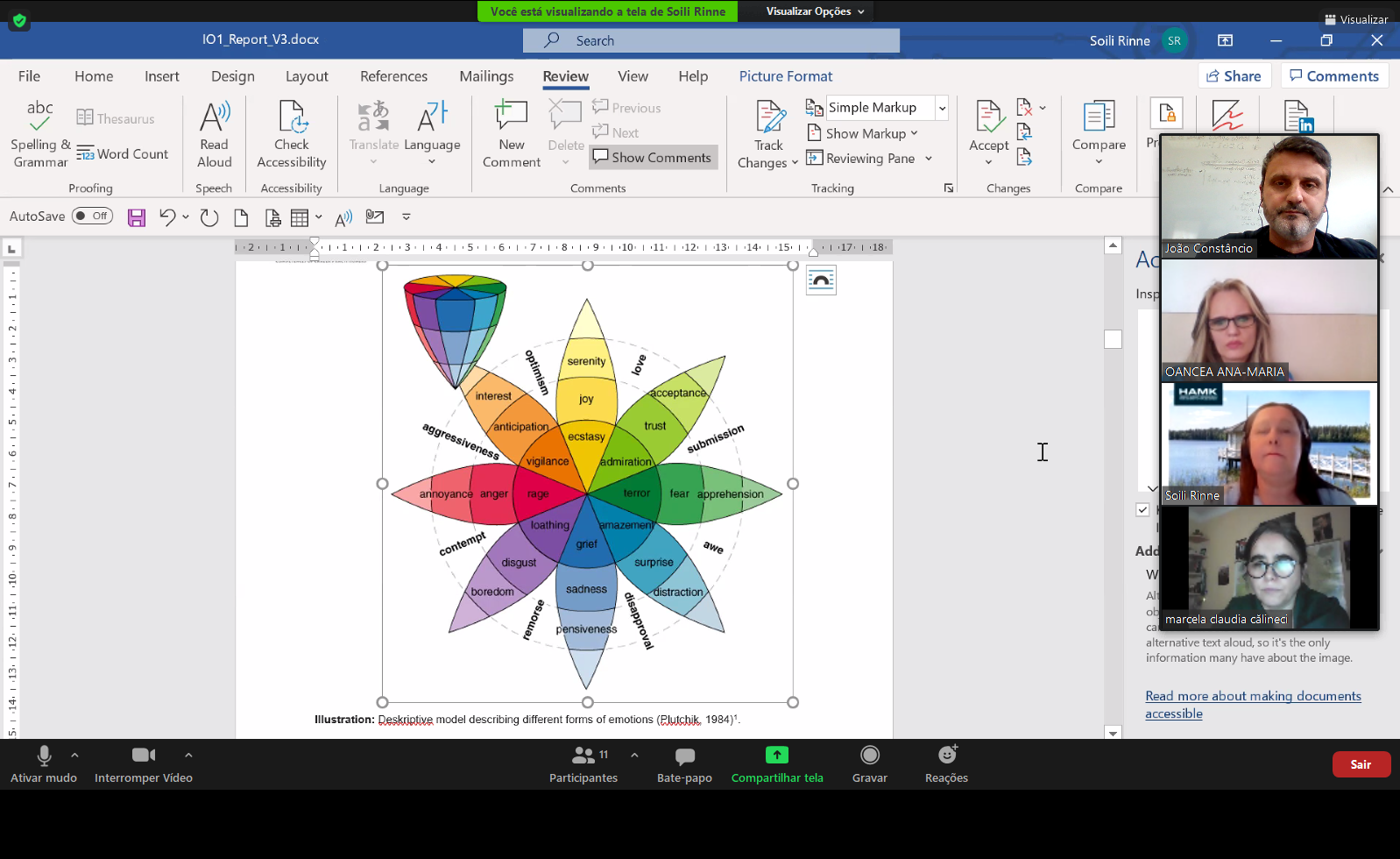Screen dimensions: 1400x859
Task: Open Zoom Participantes panel
Action: pos(583,763)
